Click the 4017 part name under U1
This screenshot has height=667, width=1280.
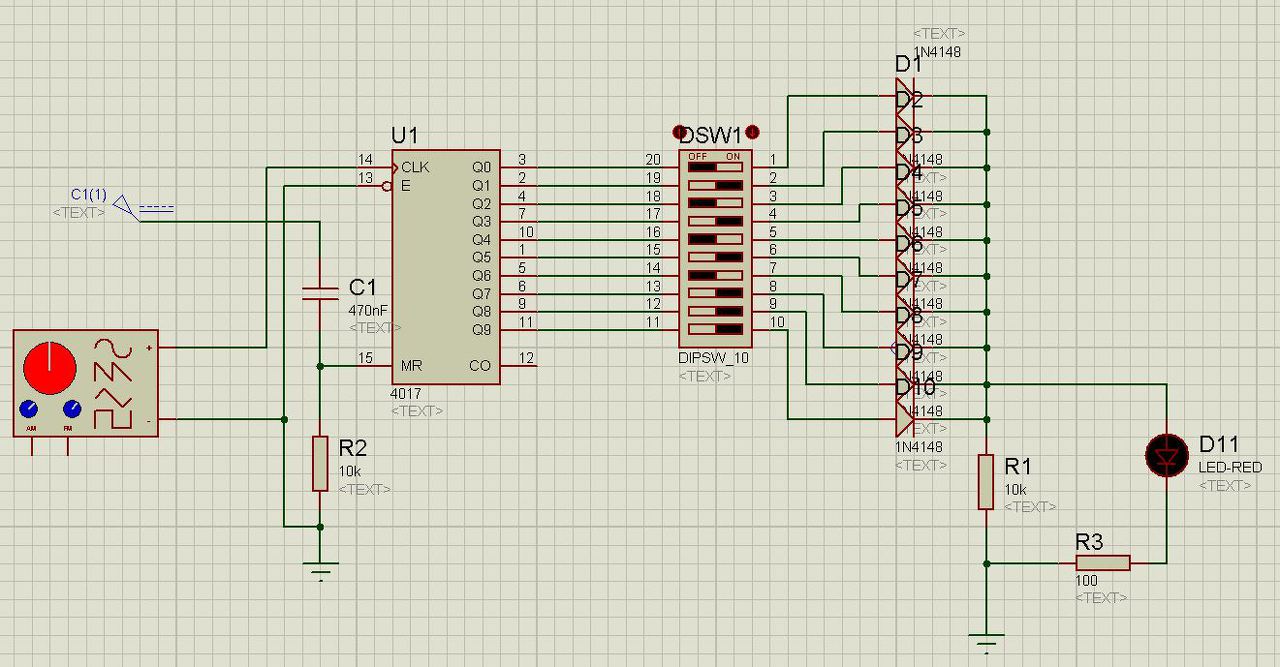pyautogui.click(x=406, y=393)
